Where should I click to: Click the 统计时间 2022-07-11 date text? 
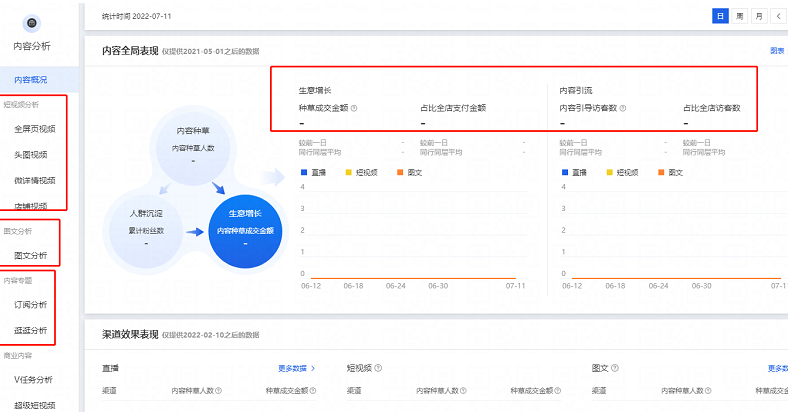click(x=136, y=16)
